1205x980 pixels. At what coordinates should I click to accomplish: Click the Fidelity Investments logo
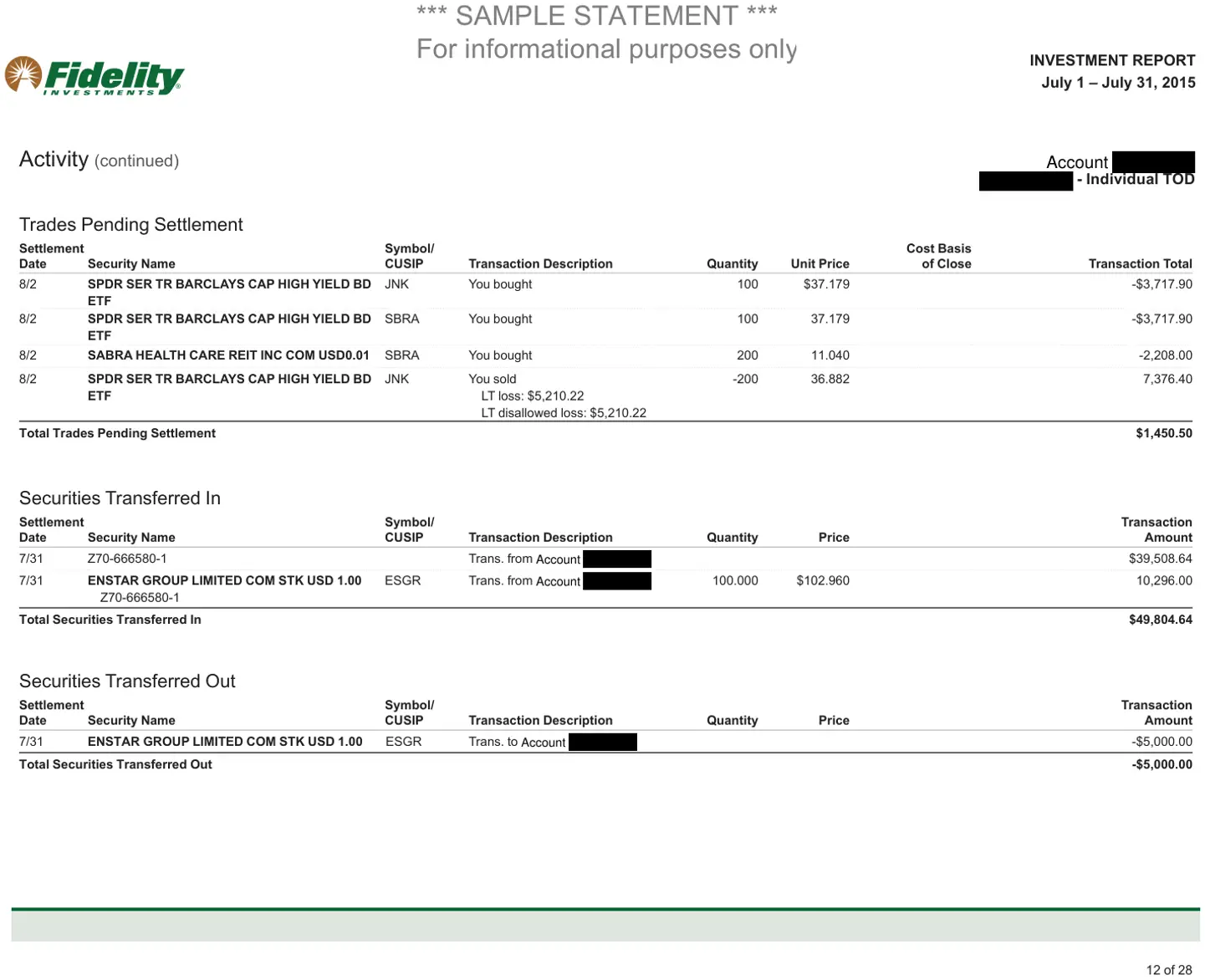(x=94, y=76)
